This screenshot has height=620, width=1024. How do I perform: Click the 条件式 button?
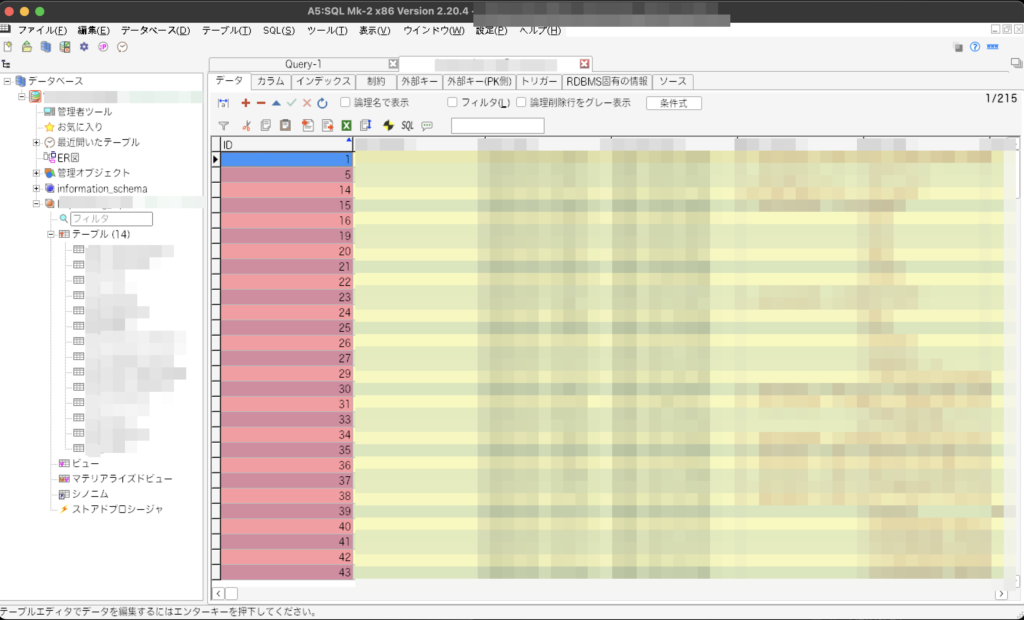(674, 103)
